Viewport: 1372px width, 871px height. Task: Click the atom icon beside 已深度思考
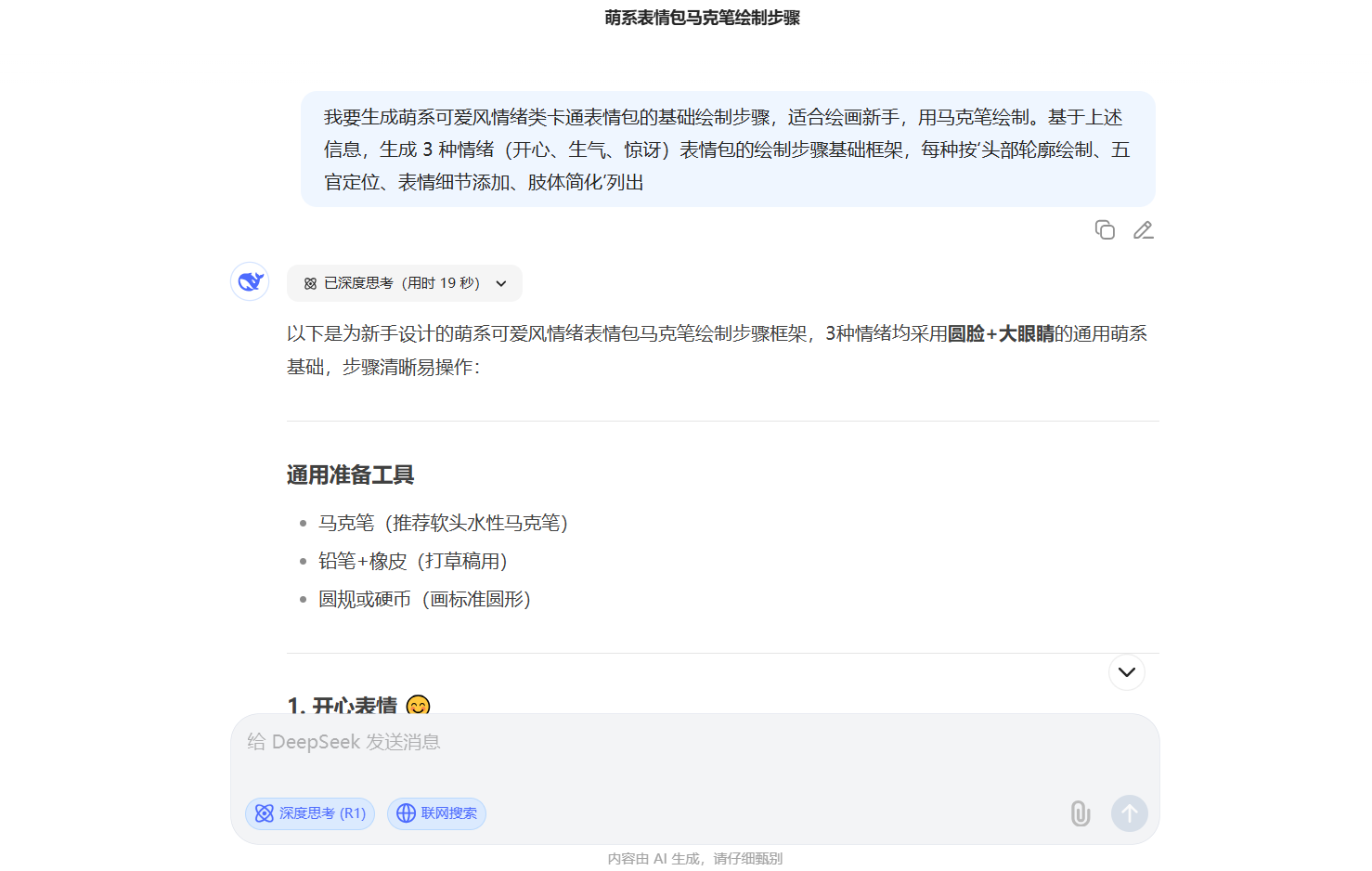(310, 284)
